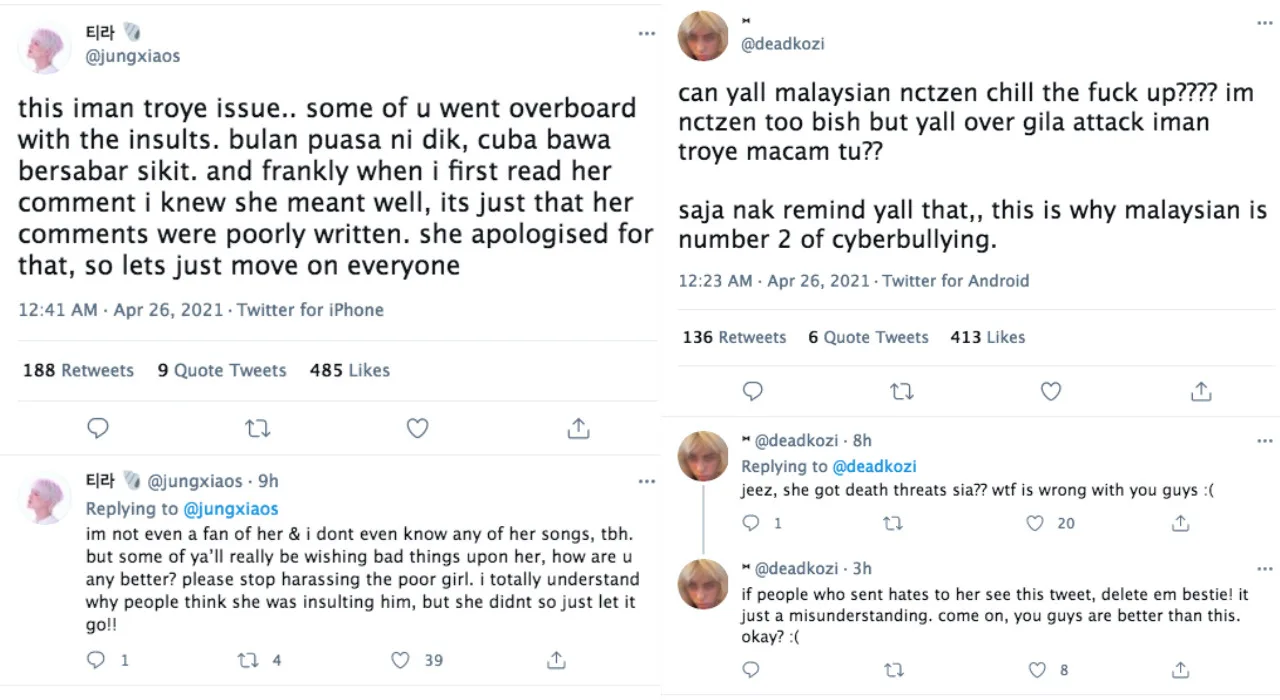This screenshot has width=1280, height=700.
Task: Open the 6 Quote Tweets list
Action: [x=868, y=337]
